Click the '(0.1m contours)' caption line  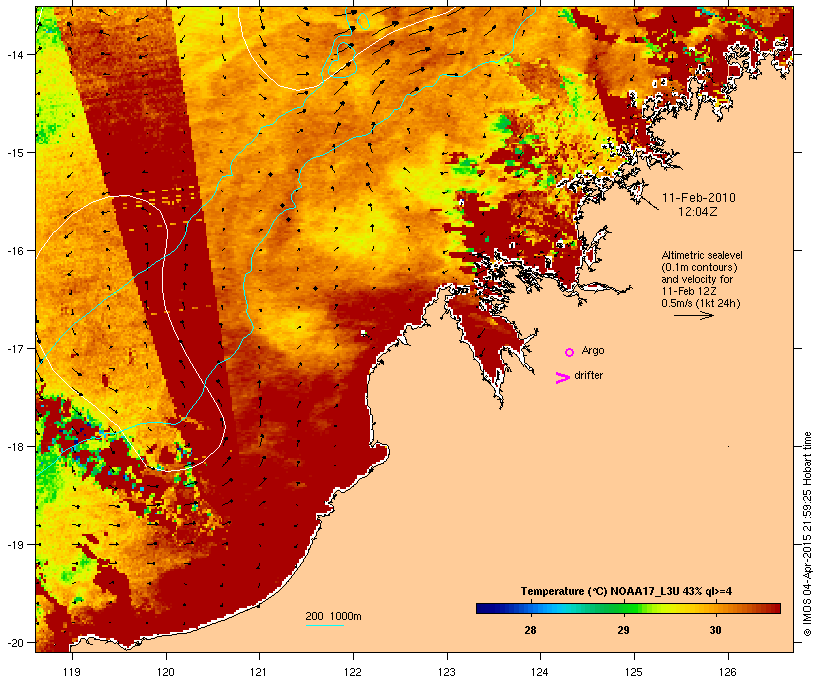click(x=700, y=267)
